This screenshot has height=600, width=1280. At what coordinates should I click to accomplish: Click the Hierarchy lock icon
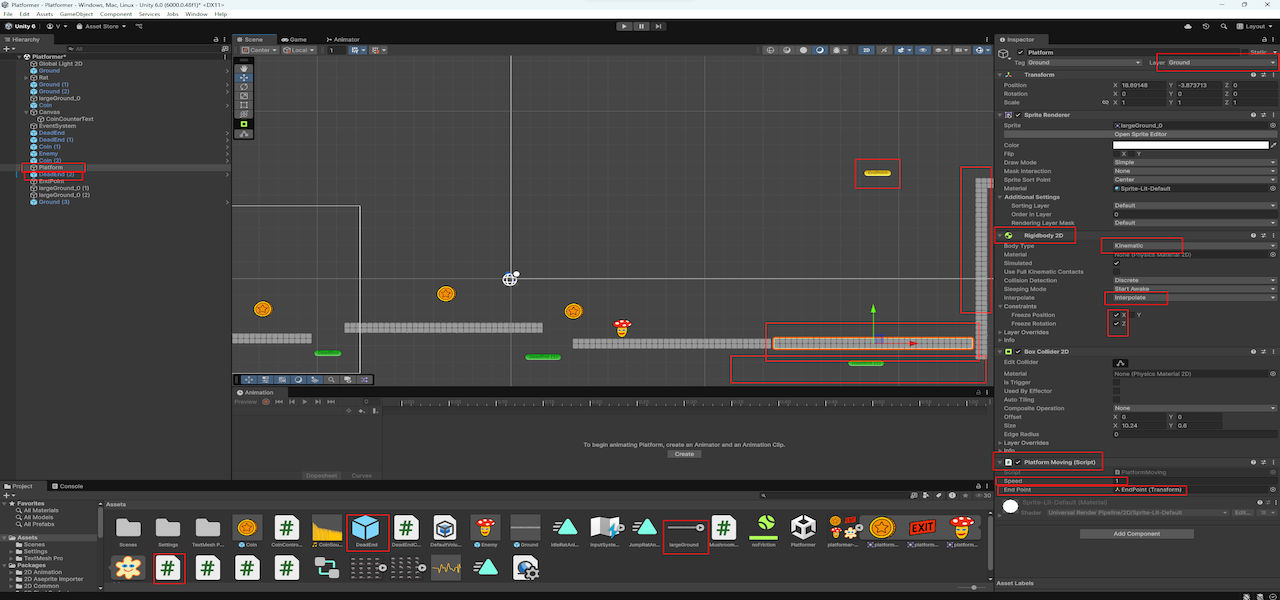pyautogui.click(x=217, y=39)
